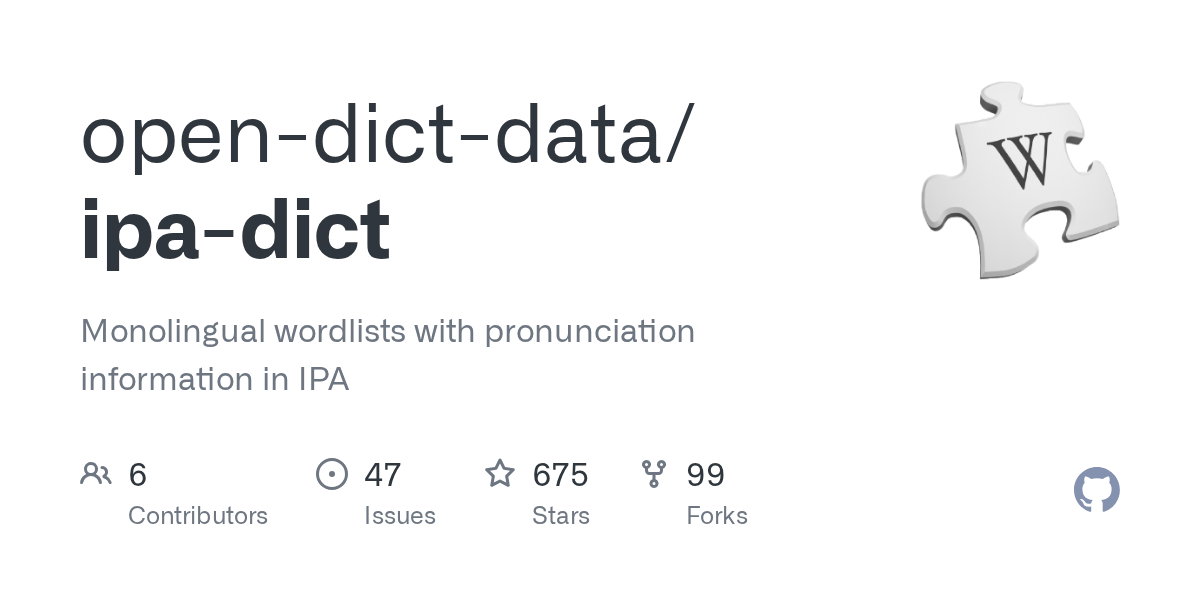The image size is (1200, 600).
Task: Click the GitHub Octocat logo
Action: pyautogui.click(x=1097, y=490)
